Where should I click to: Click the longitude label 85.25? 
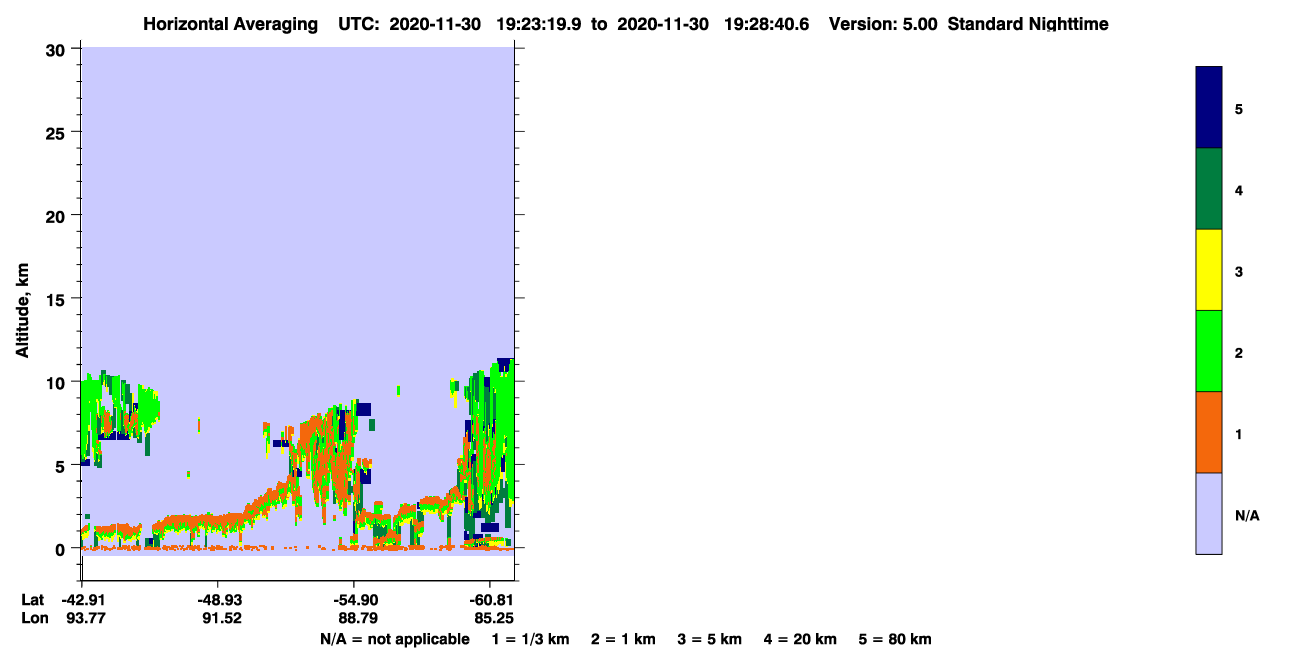pos(493,618)
